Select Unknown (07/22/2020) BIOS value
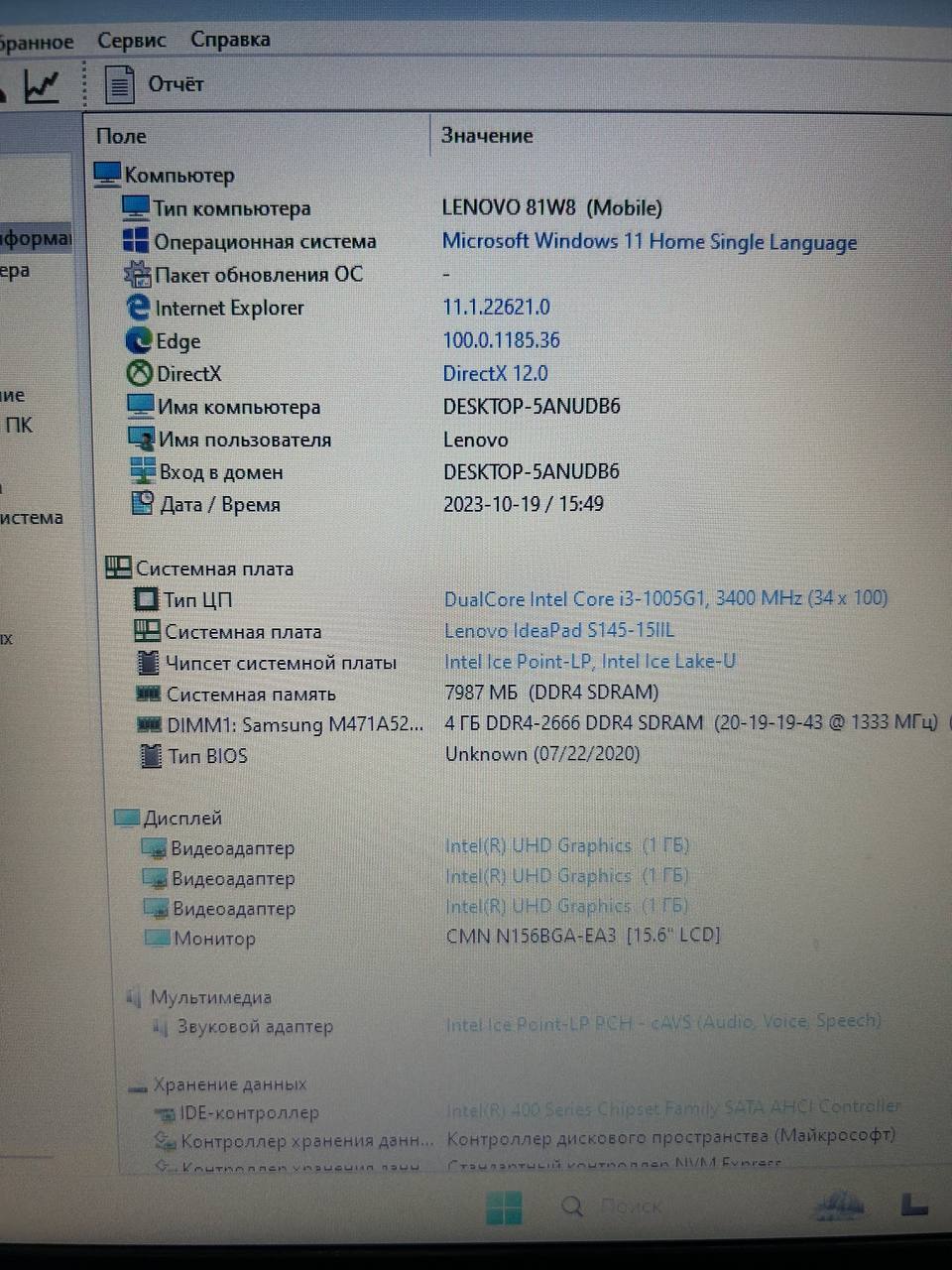Viewport: 952px width, 1270px height. [542, 754]
